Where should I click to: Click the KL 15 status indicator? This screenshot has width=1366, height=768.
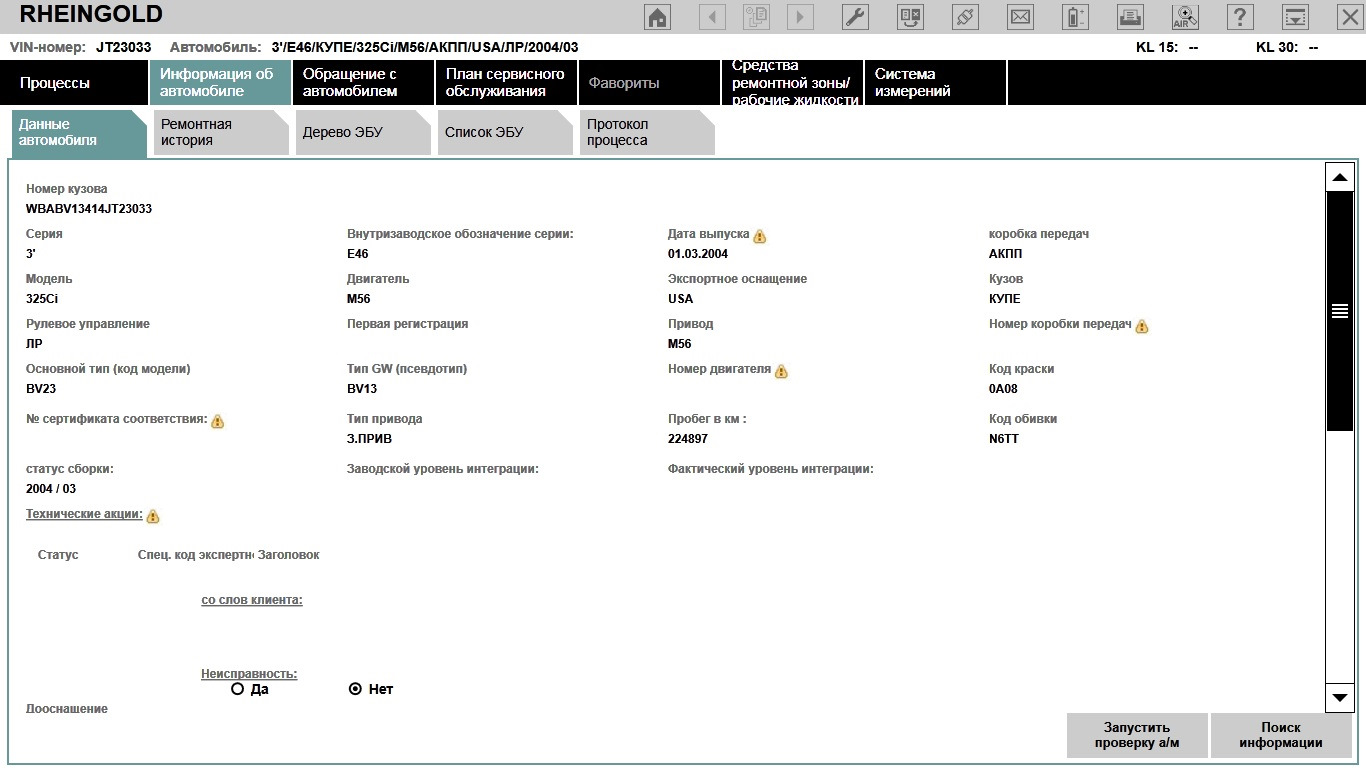pyautogui.click(x=1167, y=47)
